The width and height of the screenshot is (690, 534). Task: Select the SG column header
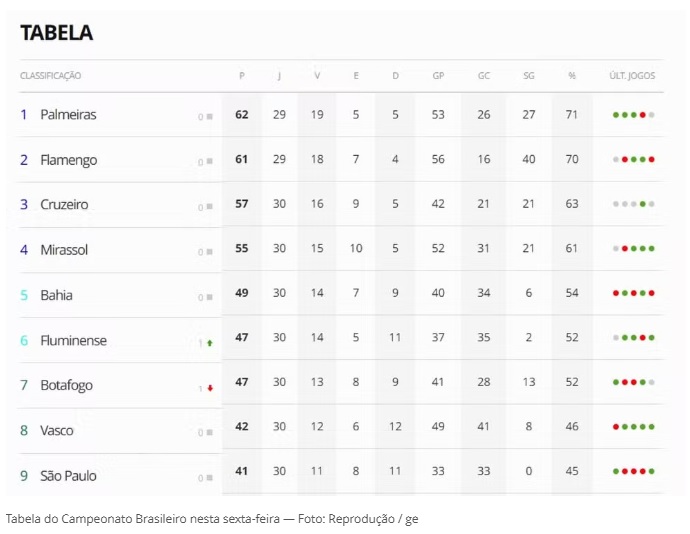coord(529,76)
